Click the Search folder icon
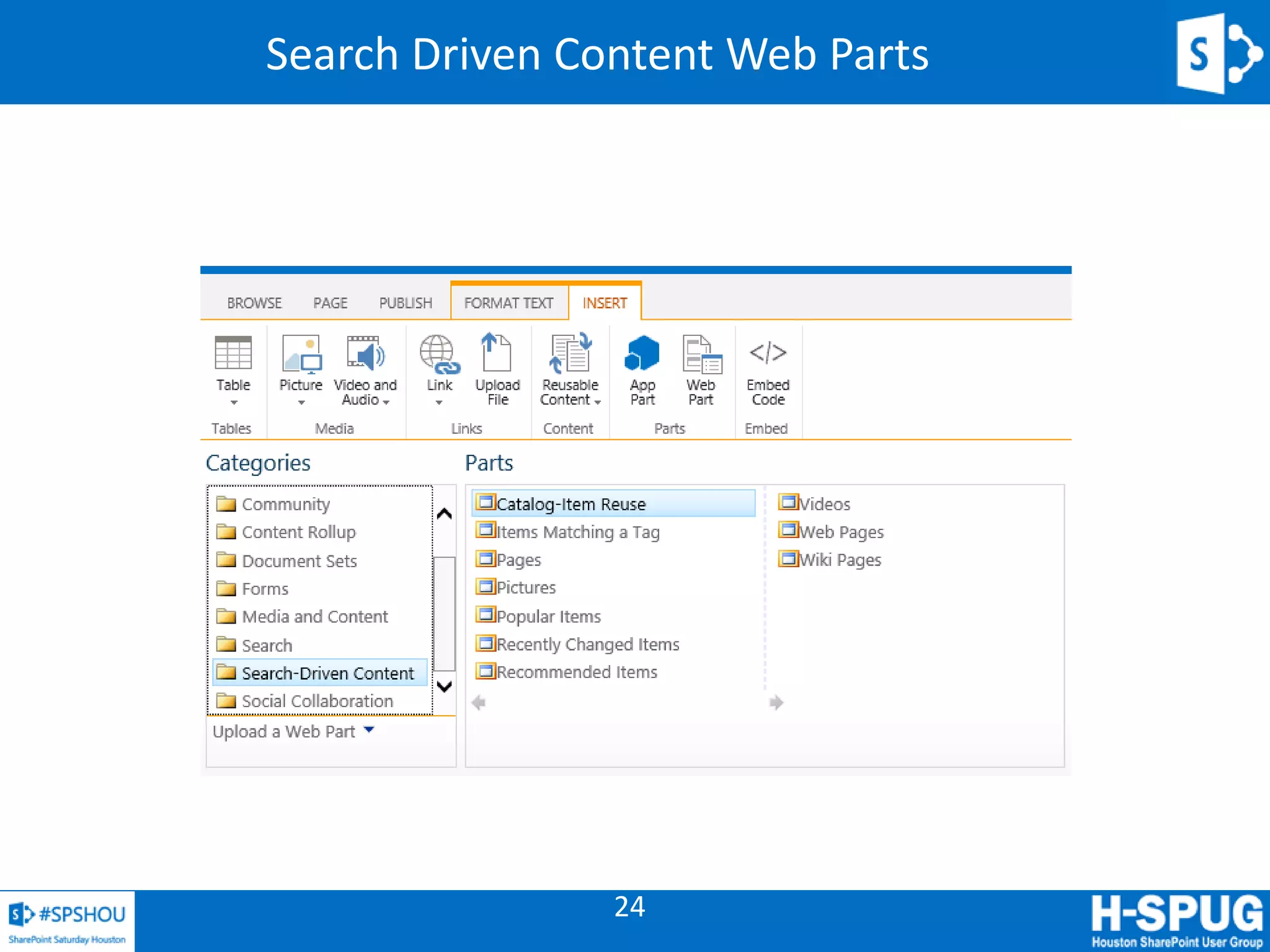Viewport: 1270px width, 952px height. [x=226, y=644]
